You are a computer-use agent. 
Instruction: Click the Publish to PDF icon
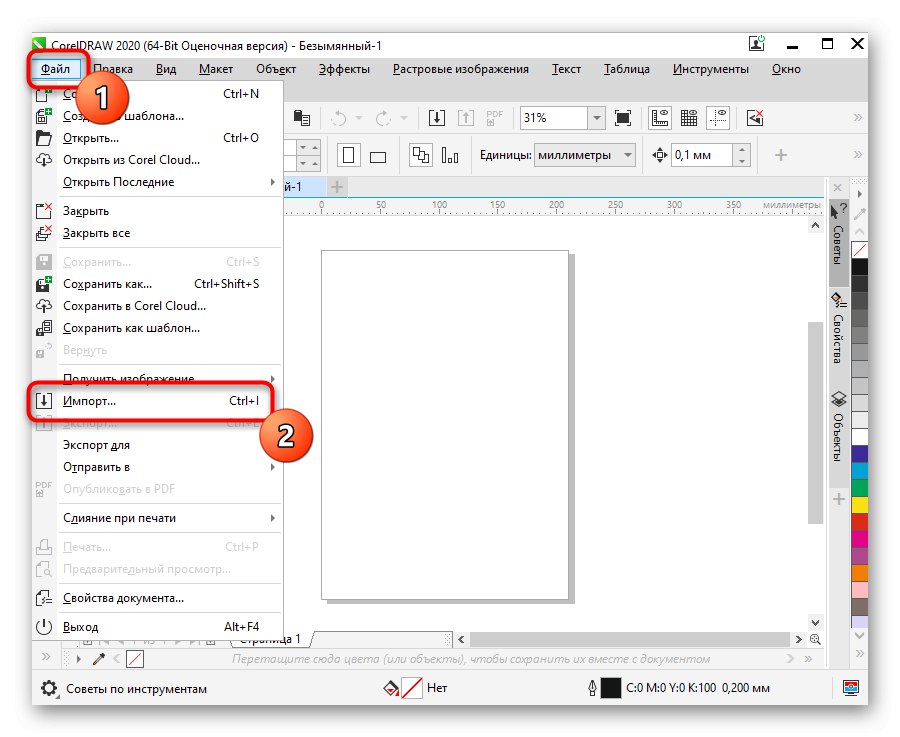click(x=493, y=118)
